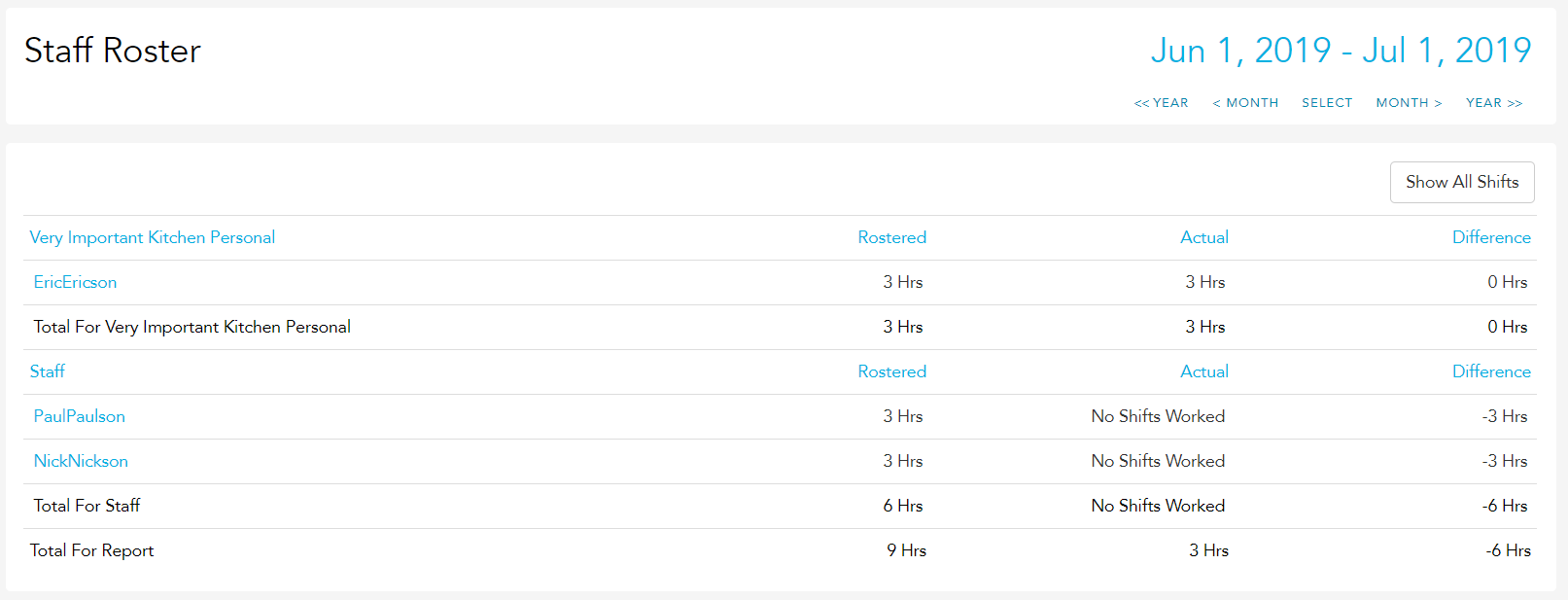
Task: Open the Staff group link
Action: pos(48,371)
